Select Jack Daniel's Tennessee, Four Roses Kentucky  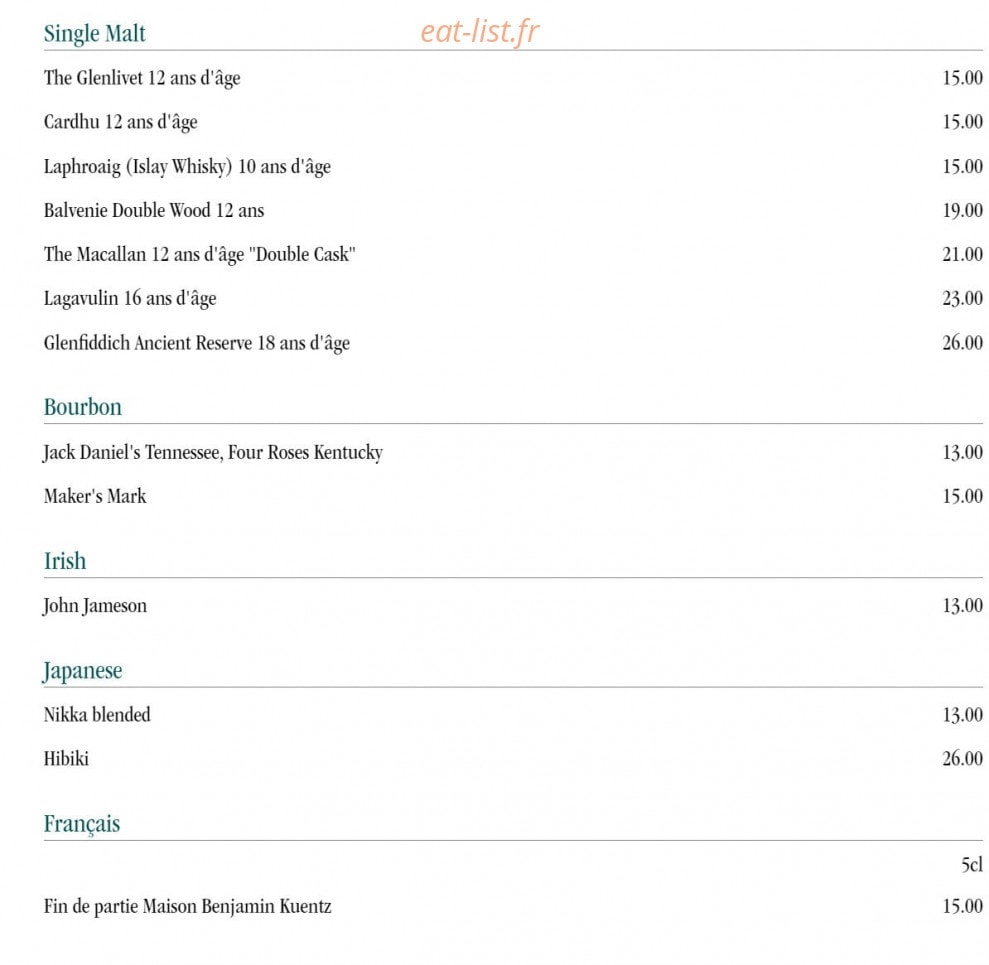click(x=213, y=453)
